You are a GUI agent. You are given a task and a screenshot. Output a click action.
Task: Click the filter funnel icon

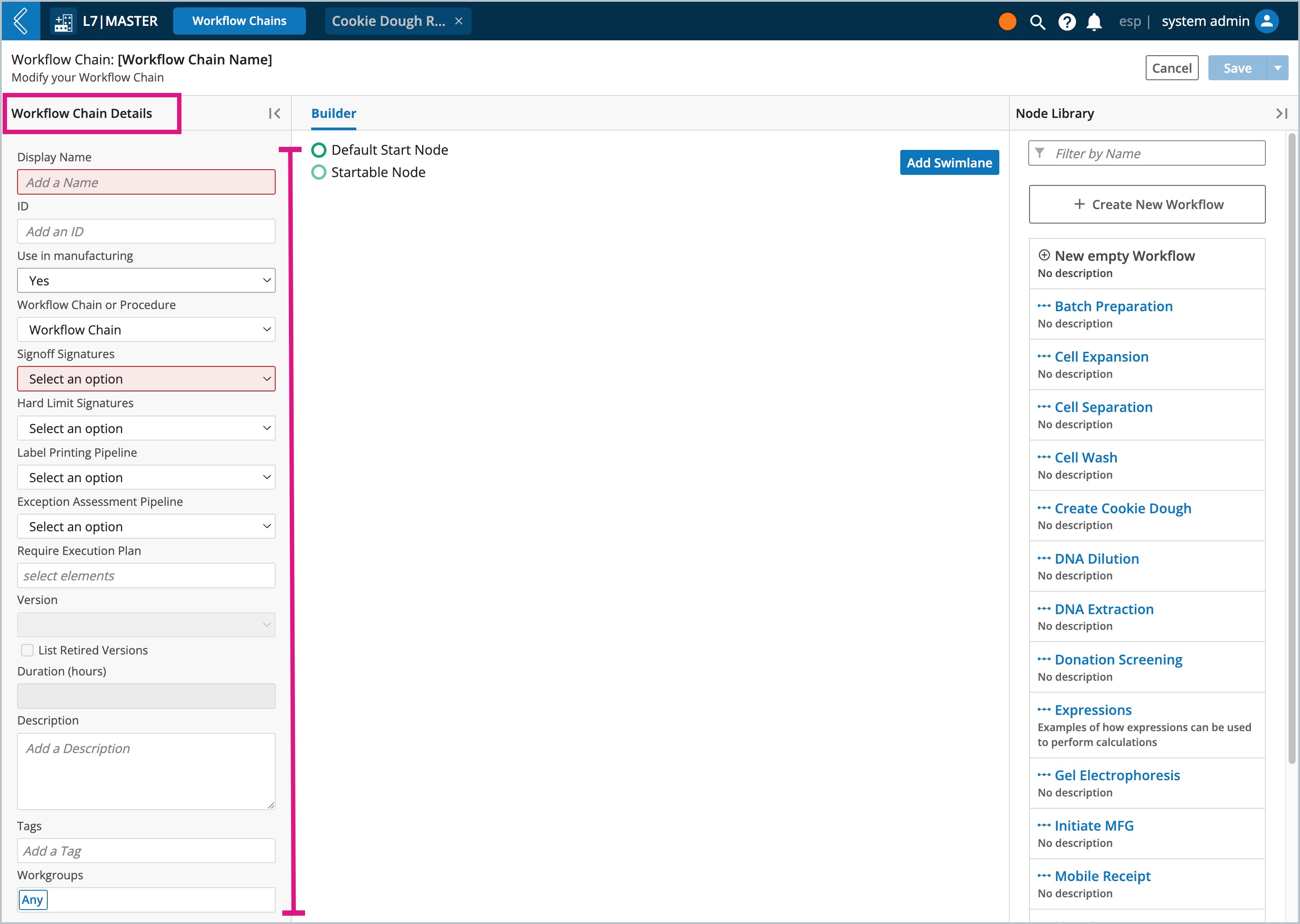pos(1040,153)
